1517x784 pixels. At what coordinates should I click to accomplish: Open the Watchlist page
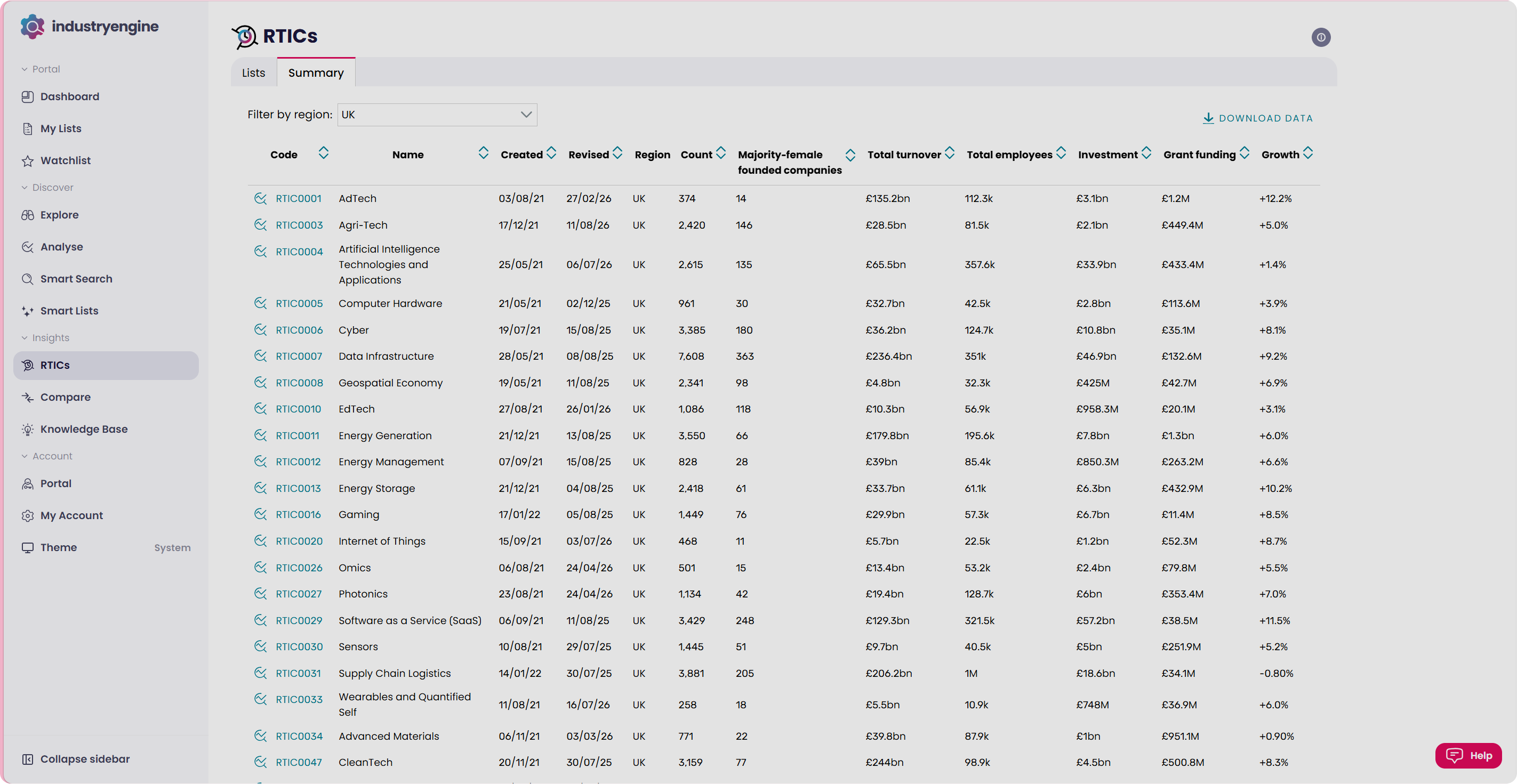pyautogui.click(x=106, y=160)
